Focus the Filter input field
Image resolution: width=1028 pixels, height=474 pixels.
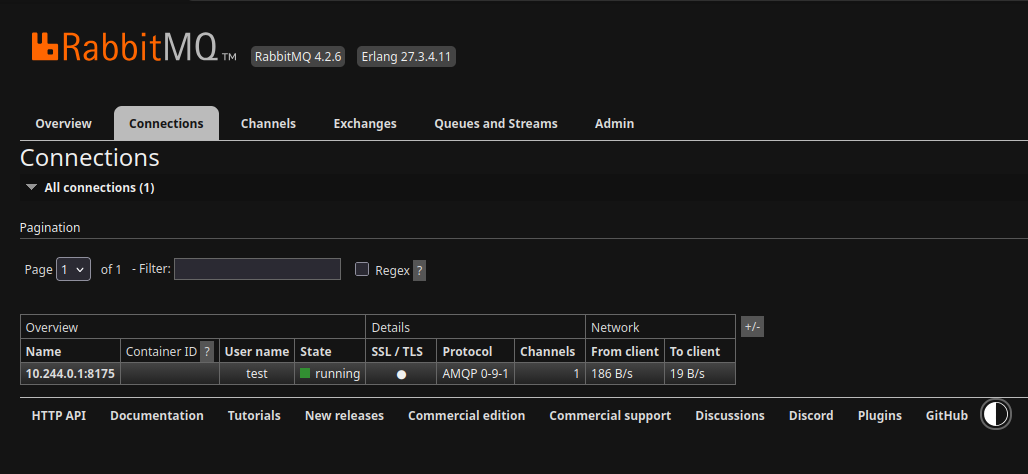(257, 269)
